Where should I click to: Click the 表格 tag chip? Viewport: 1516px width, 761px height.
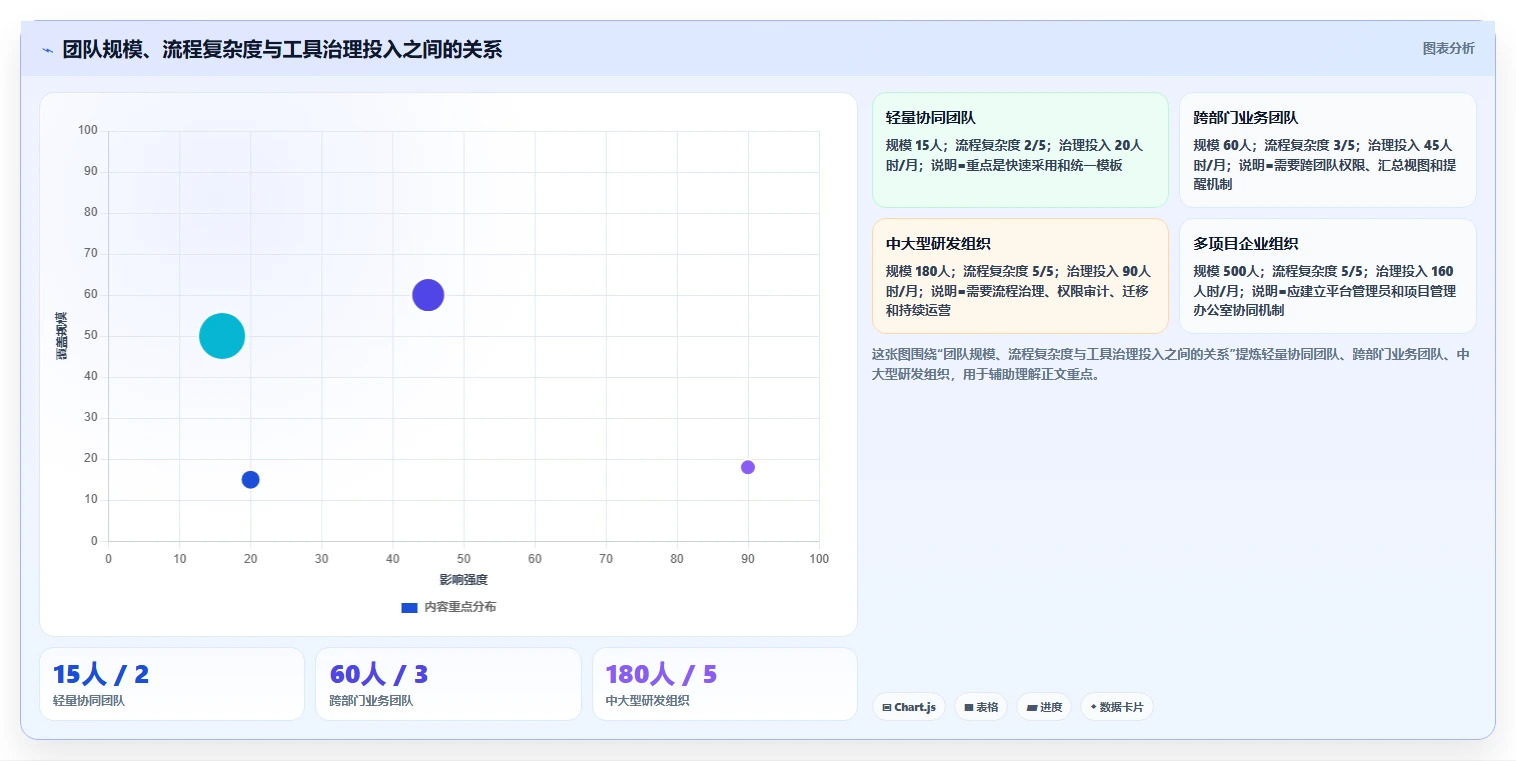981,707
